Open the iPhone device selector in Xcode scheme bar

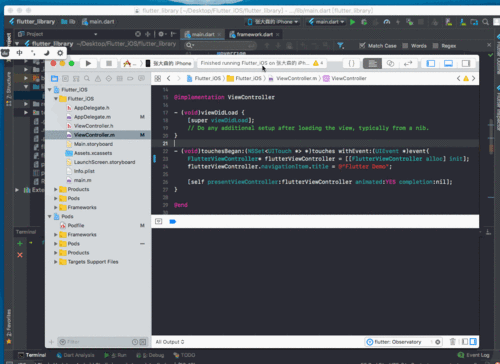click(x=169, y=63)
